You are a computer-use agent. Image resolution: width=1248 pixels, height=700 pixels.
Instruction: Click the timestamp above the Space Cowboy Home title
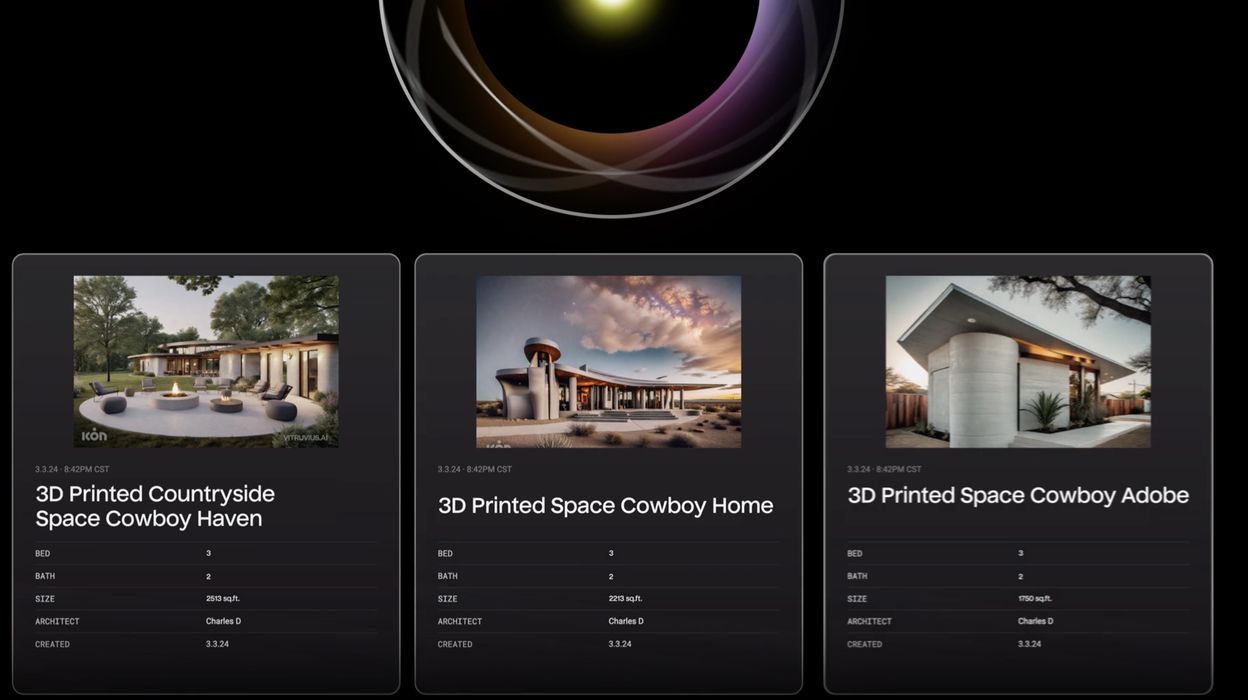point(474,469)
